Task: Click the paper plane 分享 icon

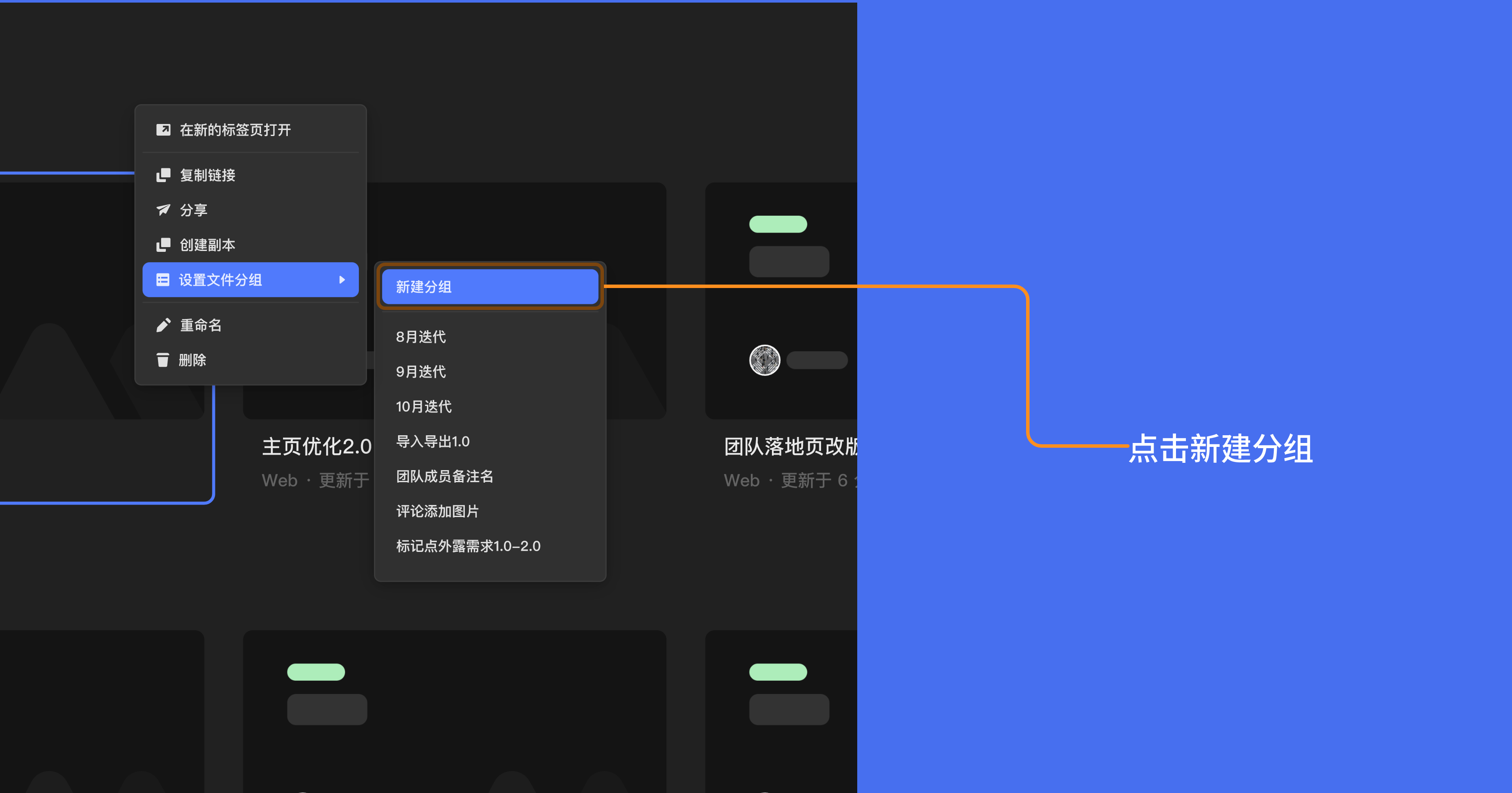Action: (x=163, y=210)
